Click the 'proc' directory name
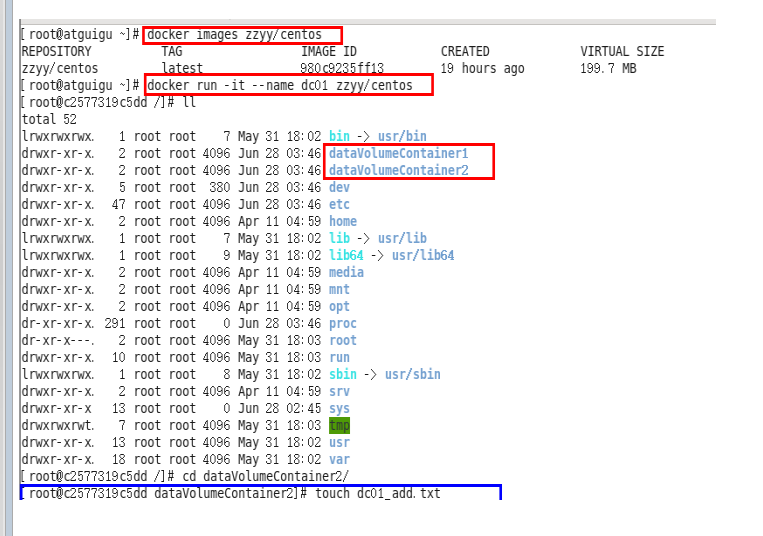 [x=342, y=323]
